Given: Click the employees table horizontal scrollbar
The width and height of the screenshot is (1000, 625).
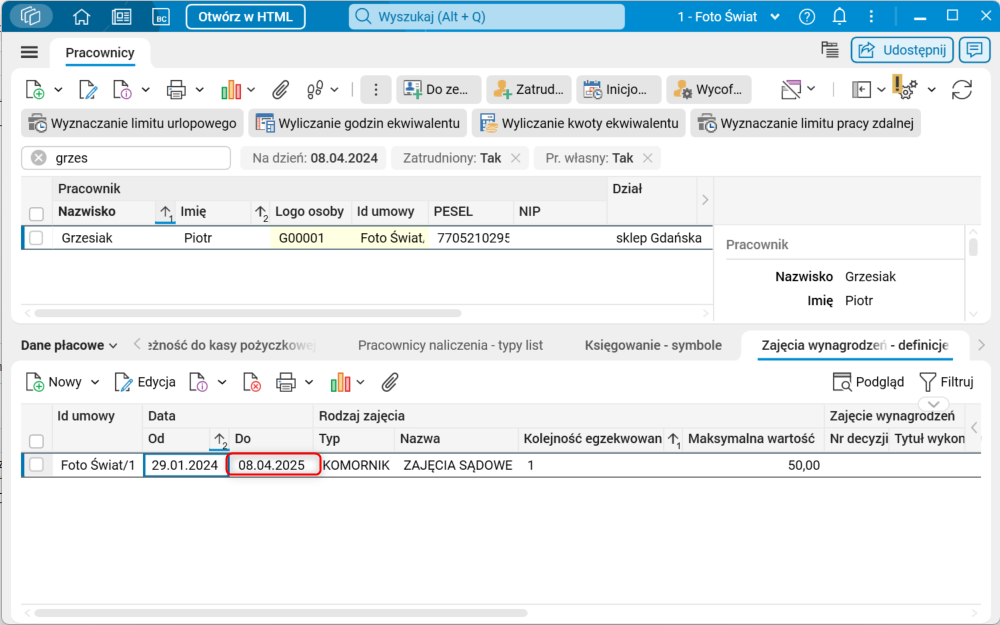Looking at the screenshot, I should [x=248, y=313].
